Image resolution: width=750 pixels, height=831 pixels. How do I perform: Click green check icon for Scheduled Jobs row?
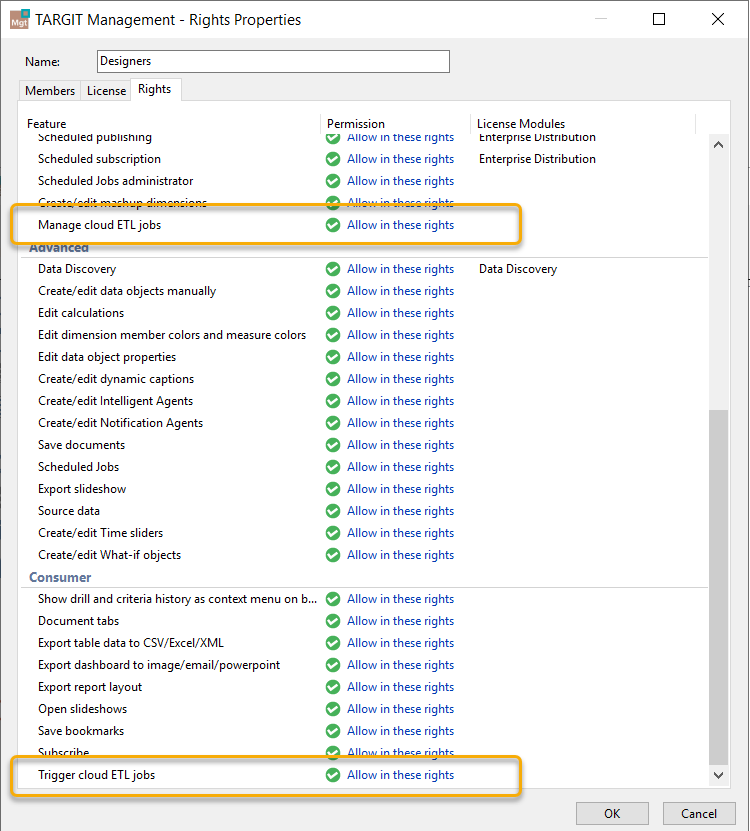(x=333, y=467)
